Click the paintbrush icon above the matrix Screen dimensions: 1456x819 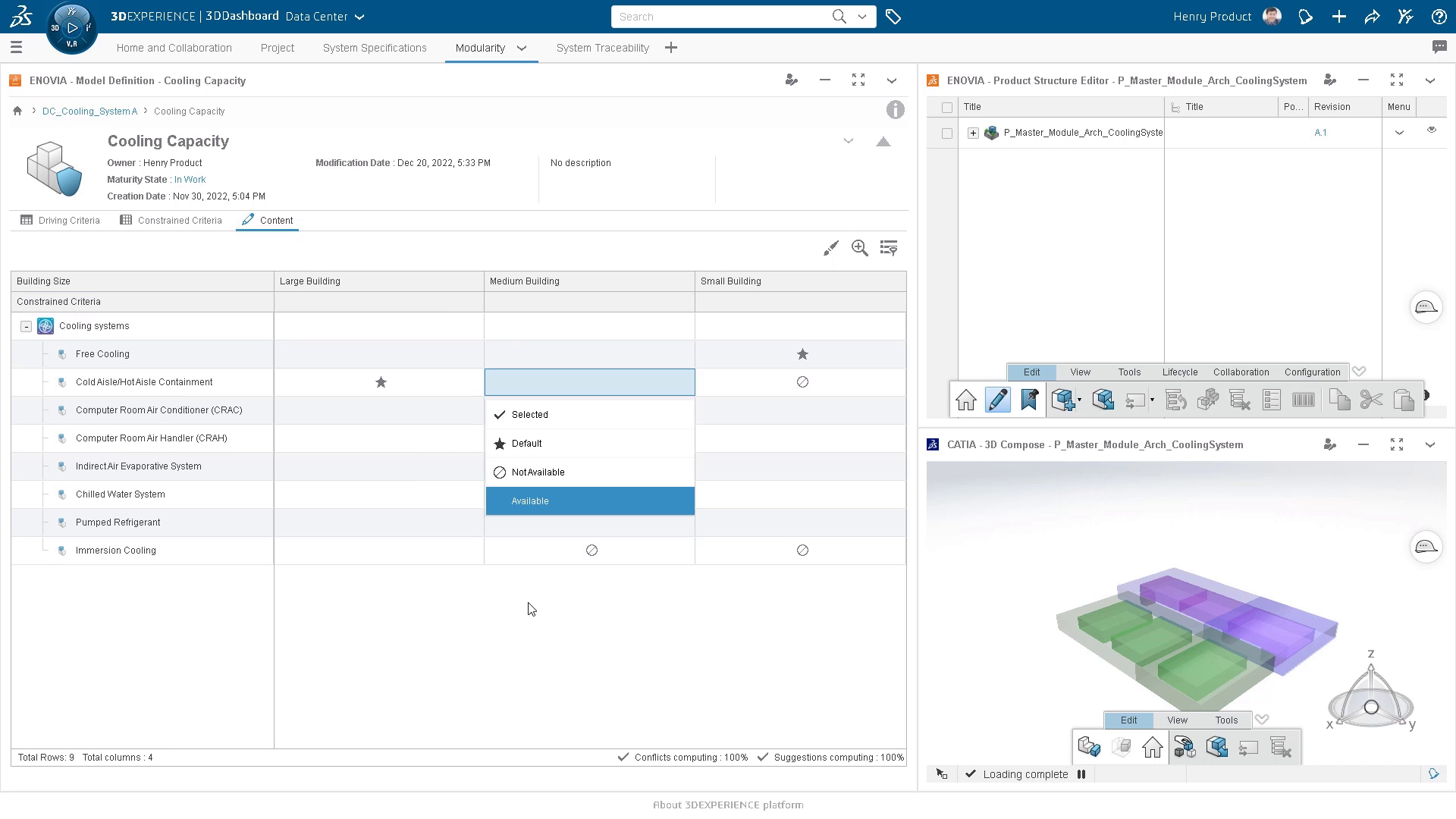(831, 248)
